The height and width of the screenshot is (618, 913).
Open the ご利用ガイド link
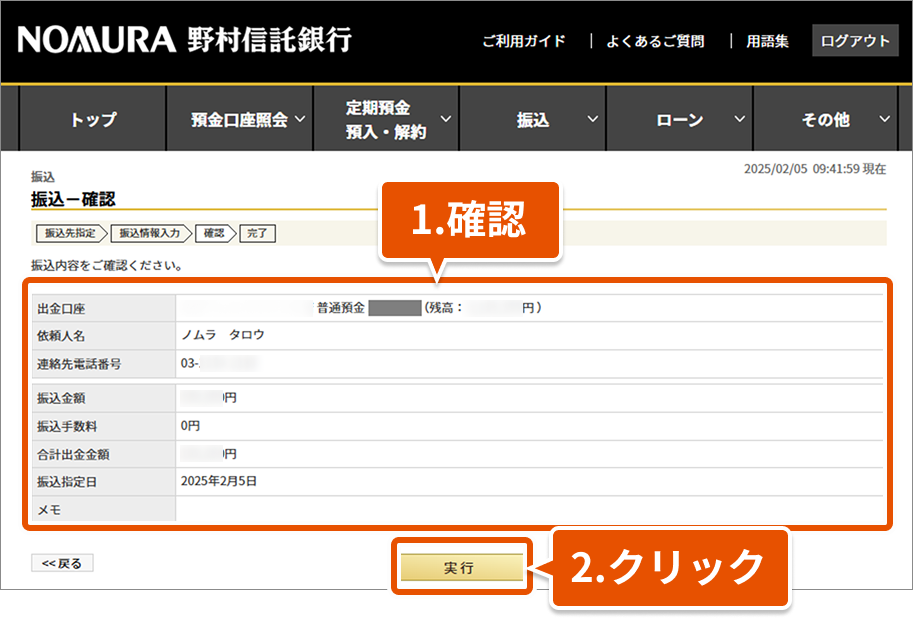[523, 41]
